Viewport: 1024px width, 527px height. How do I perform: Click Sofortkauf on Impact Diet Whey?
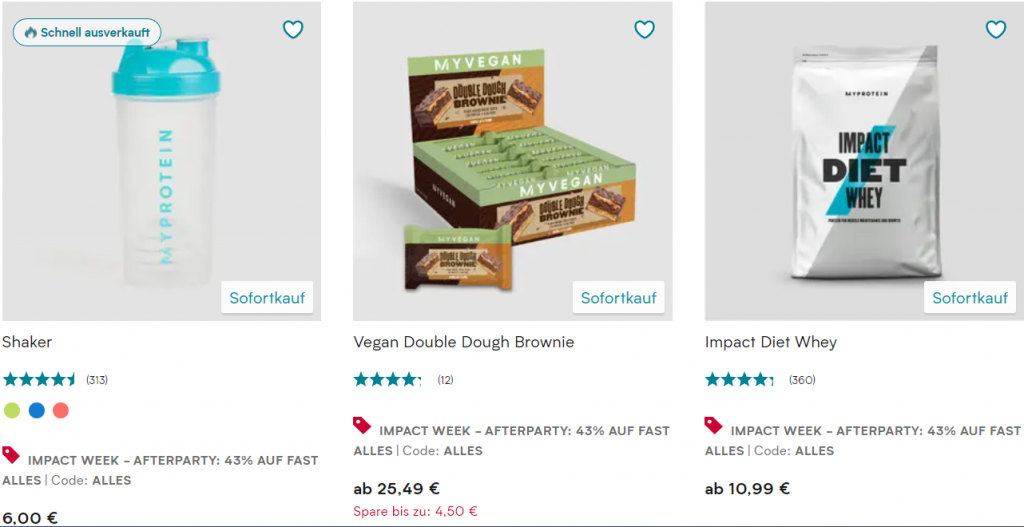[x=970, y=298]
